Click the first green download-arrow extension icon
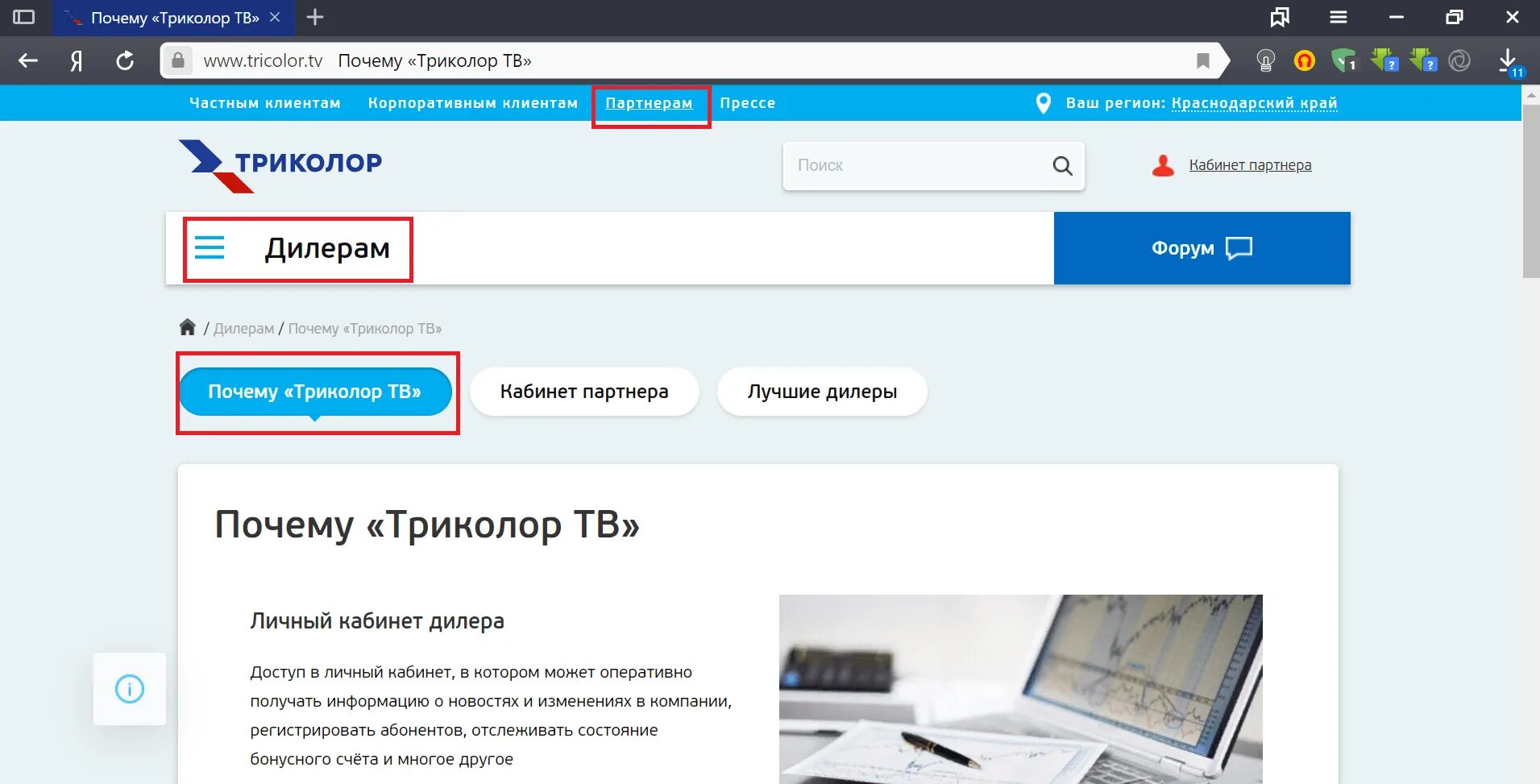 [x=1384, y=60]
